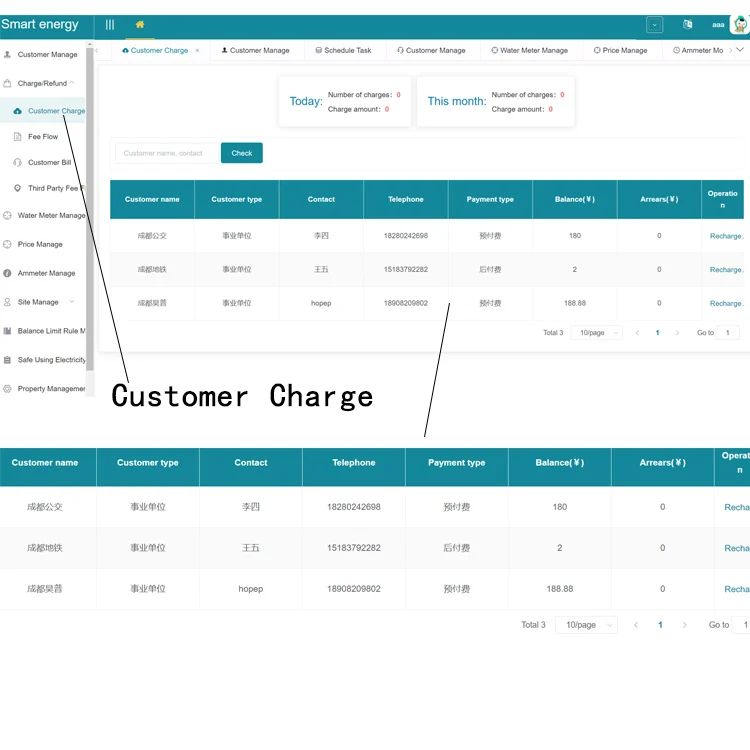Open Customer Bill sidebar item
The height and width of the screenshot is (750, 750).
coord(49,163)
